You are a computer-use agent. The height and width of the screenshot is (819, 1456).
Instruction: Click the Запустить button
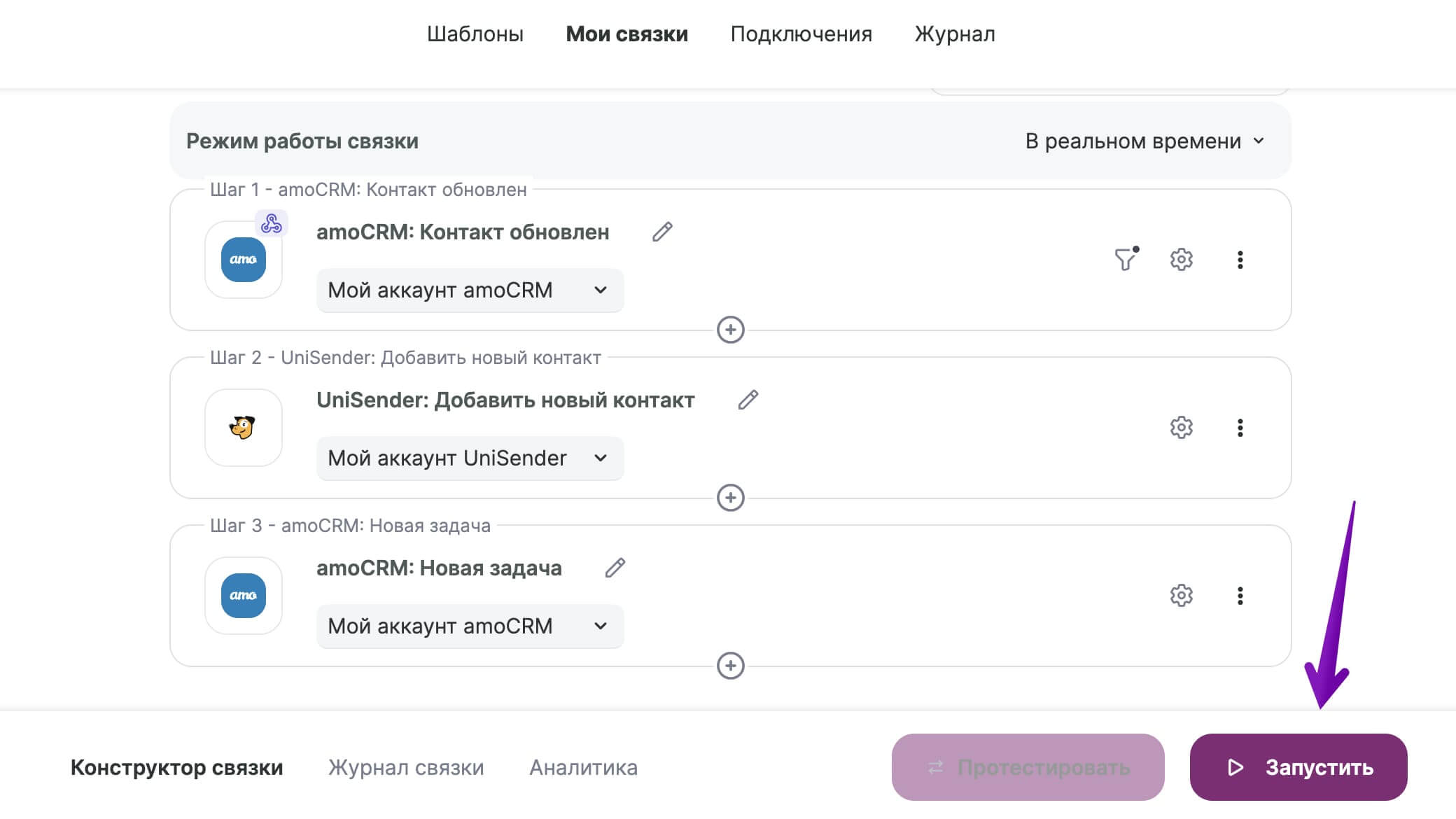click(x=1298, y=767)
